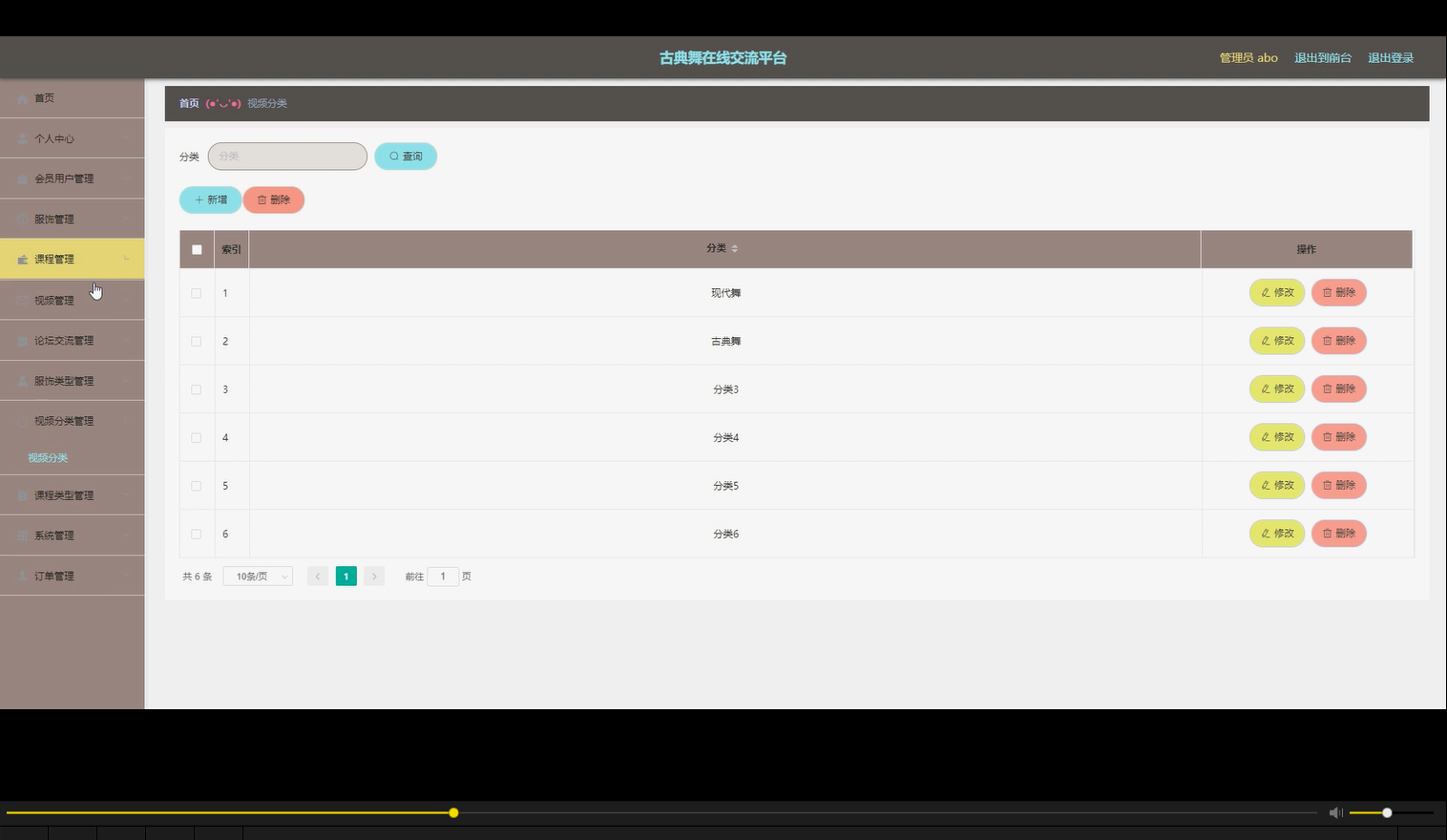This screenshot has width=1447, height=840.
Task: Check the box for row 分类4
Action: coord(197,437)
